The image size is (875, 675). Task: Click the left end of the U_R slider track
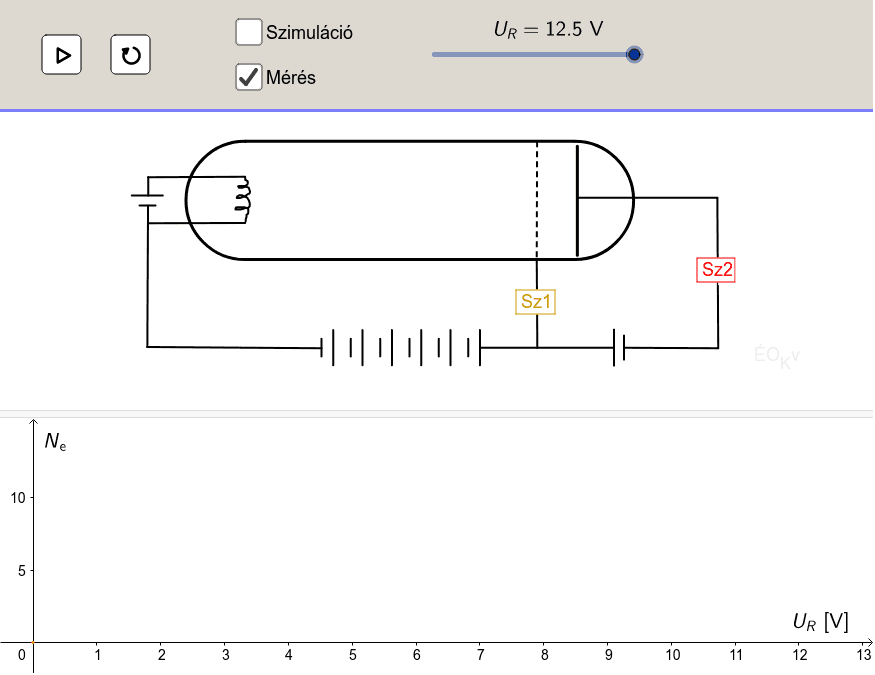[435, 54]
